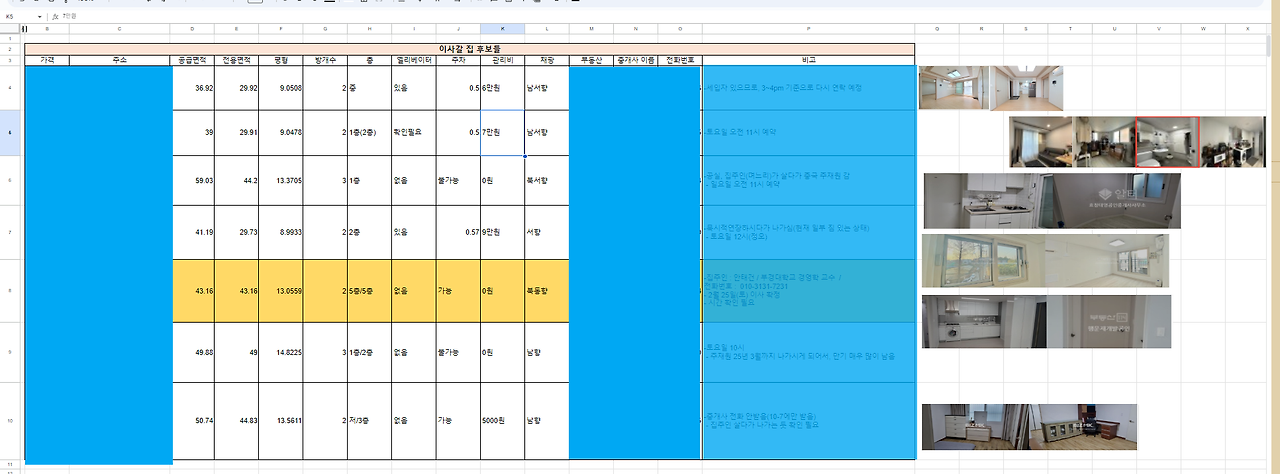Click the first living room photo in row 5

[1040, 141]
